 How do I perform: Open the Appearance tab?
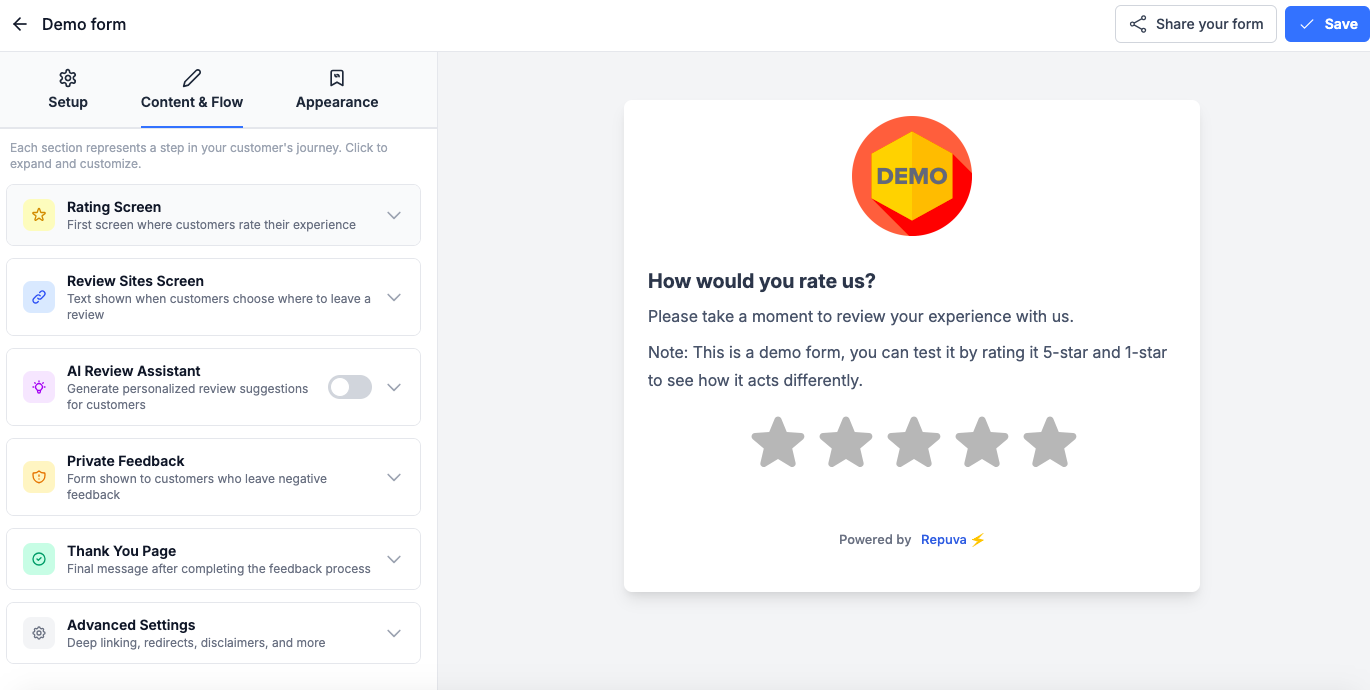point(337,90)
